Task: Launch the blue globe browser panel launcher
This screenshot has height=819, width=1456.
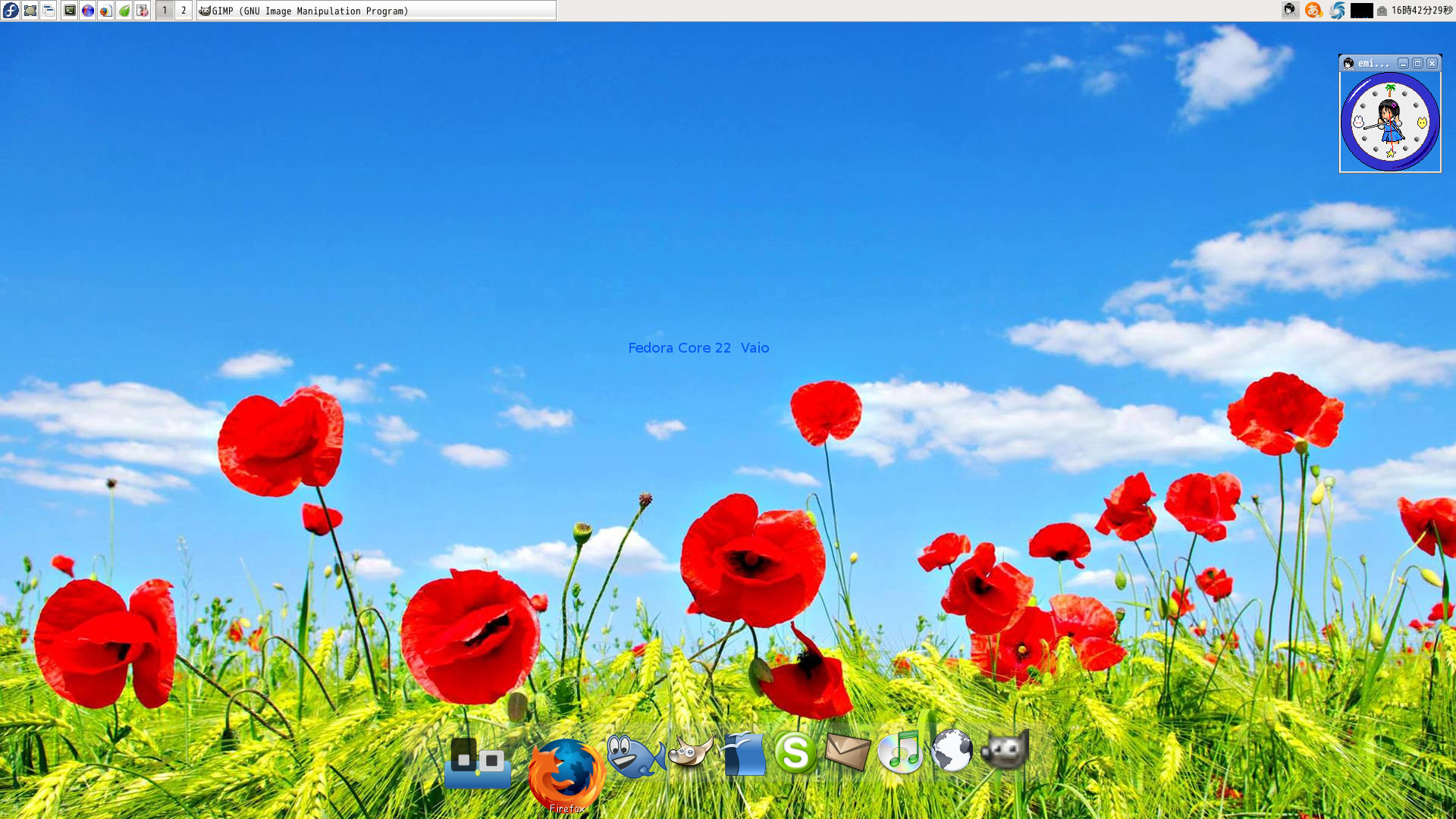Action: point(88,11)
